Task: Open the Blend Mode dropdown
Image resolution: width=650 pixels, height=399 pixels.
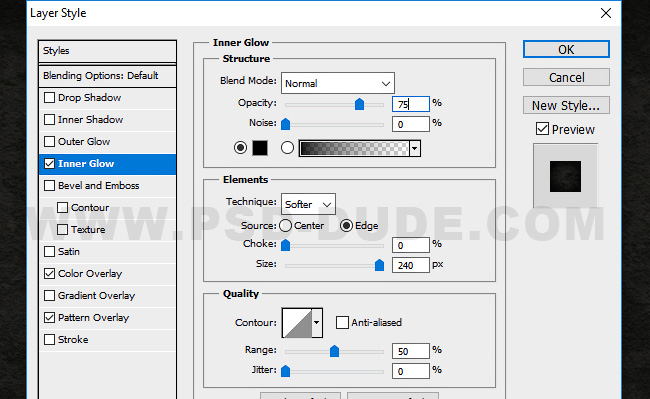Action: click(x=338, y=83)
